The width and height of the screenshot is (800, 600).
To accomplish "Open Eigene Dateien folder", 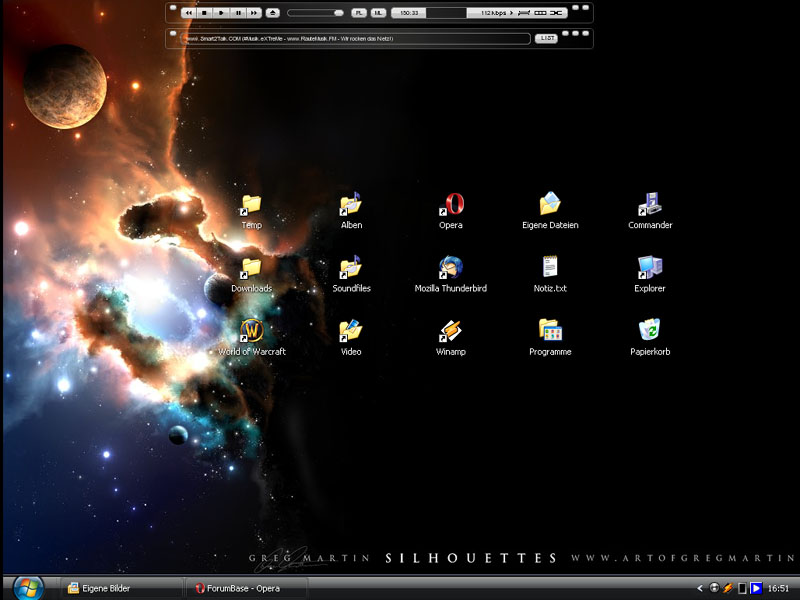I will coord(550,211).
